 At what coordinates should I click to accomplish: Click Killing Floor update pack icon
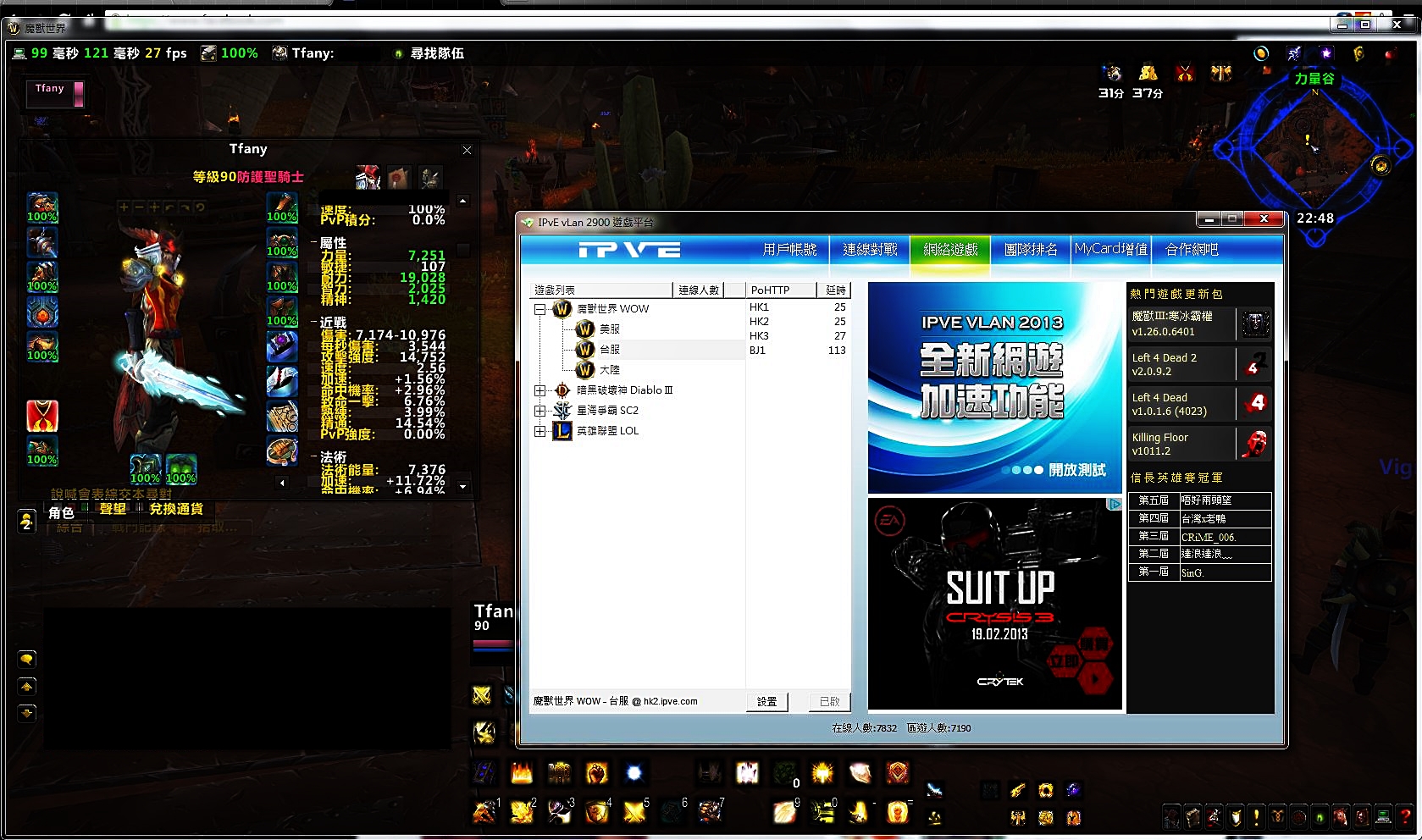pyautogui.click(x=1254, y=444)
